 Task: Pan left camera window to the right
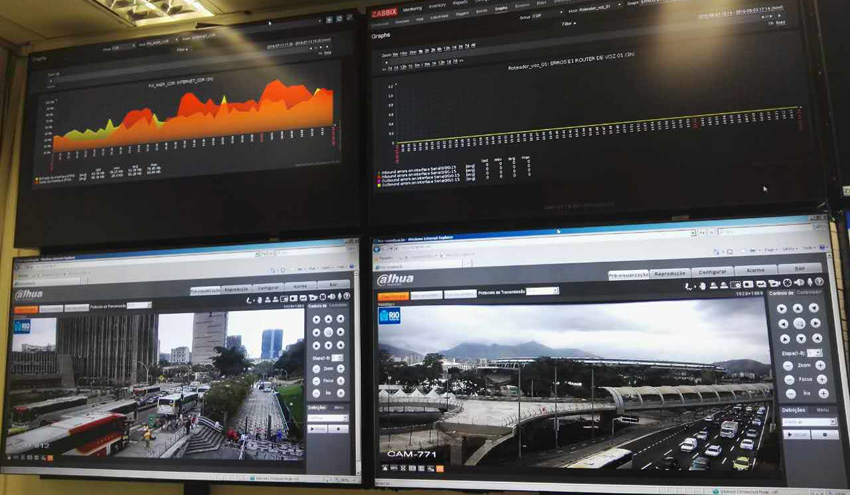(x=340, y=332)
